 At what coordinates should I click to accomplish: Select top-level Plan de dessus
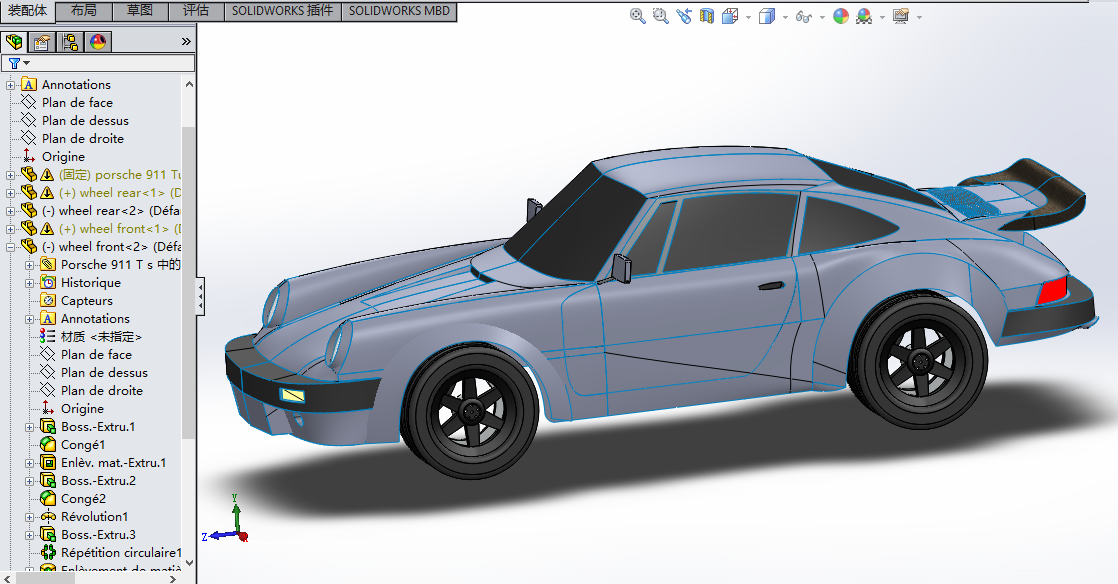pos(85,121)
